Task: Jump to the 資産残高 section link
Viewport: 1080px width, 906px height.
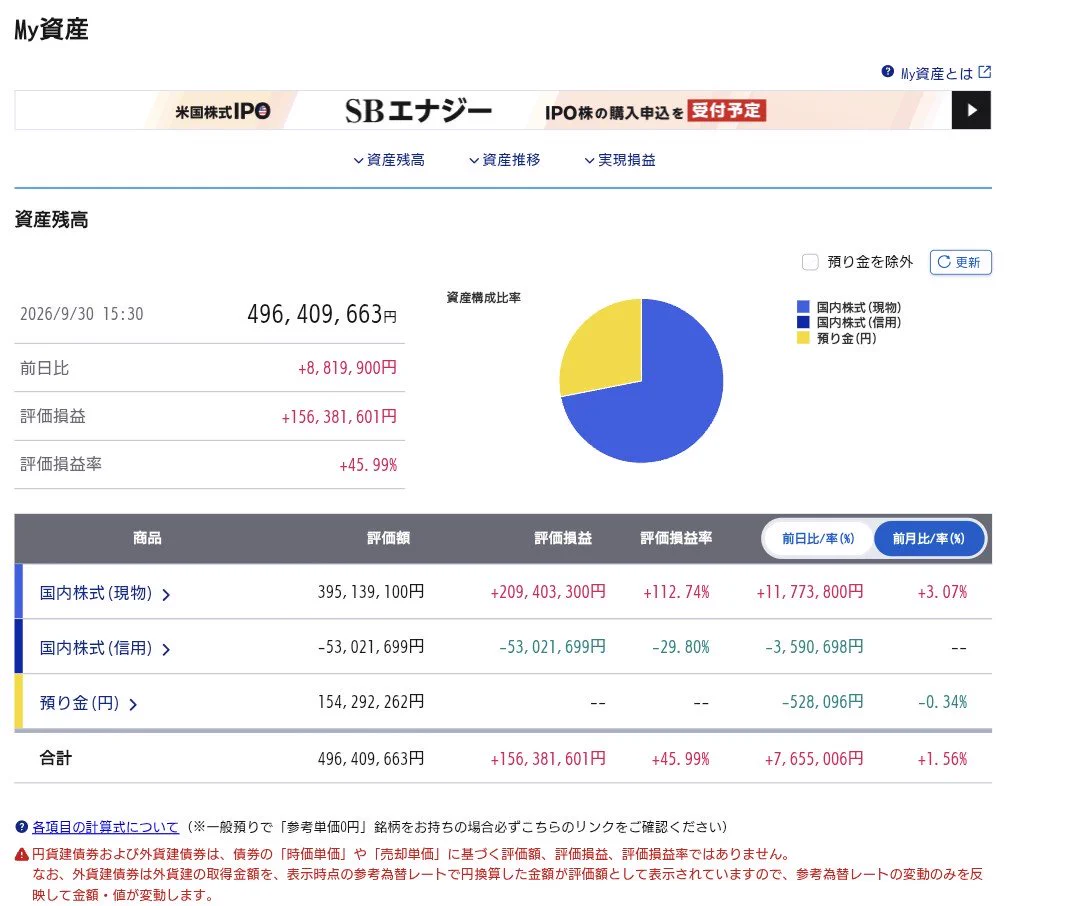Action: click(x=395, y=160)
